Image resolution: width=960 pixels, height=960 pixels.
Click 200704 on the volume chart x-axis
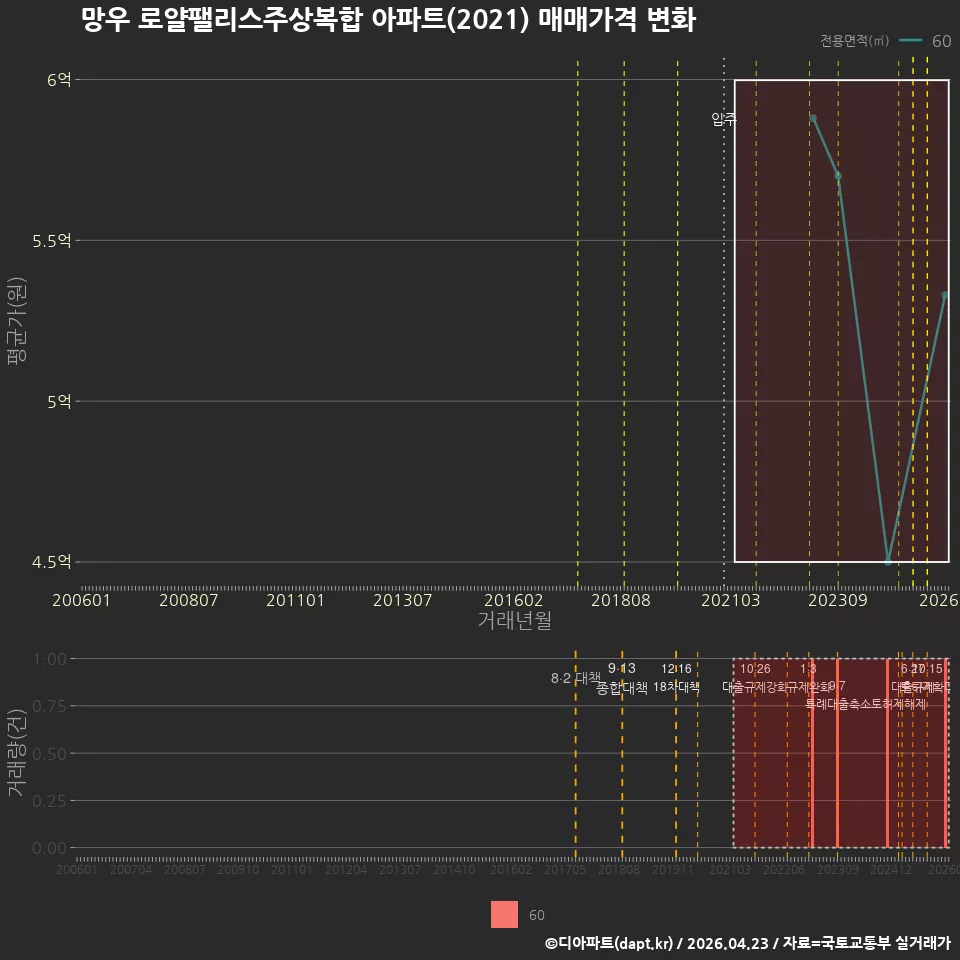click(130, 869)
